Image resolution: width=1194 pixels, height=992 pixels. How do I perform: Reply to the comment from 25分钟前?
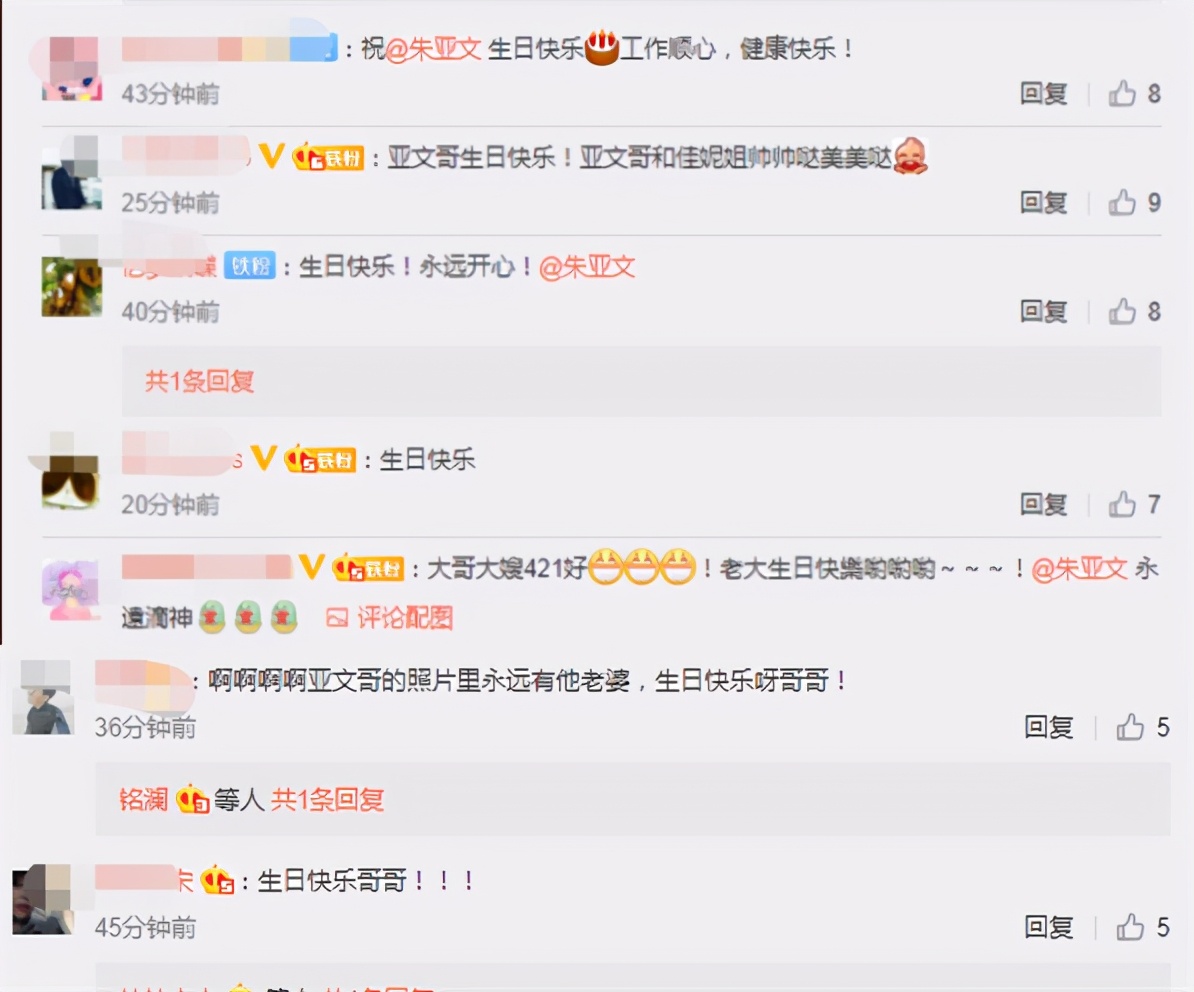(x=1044, y=203)
